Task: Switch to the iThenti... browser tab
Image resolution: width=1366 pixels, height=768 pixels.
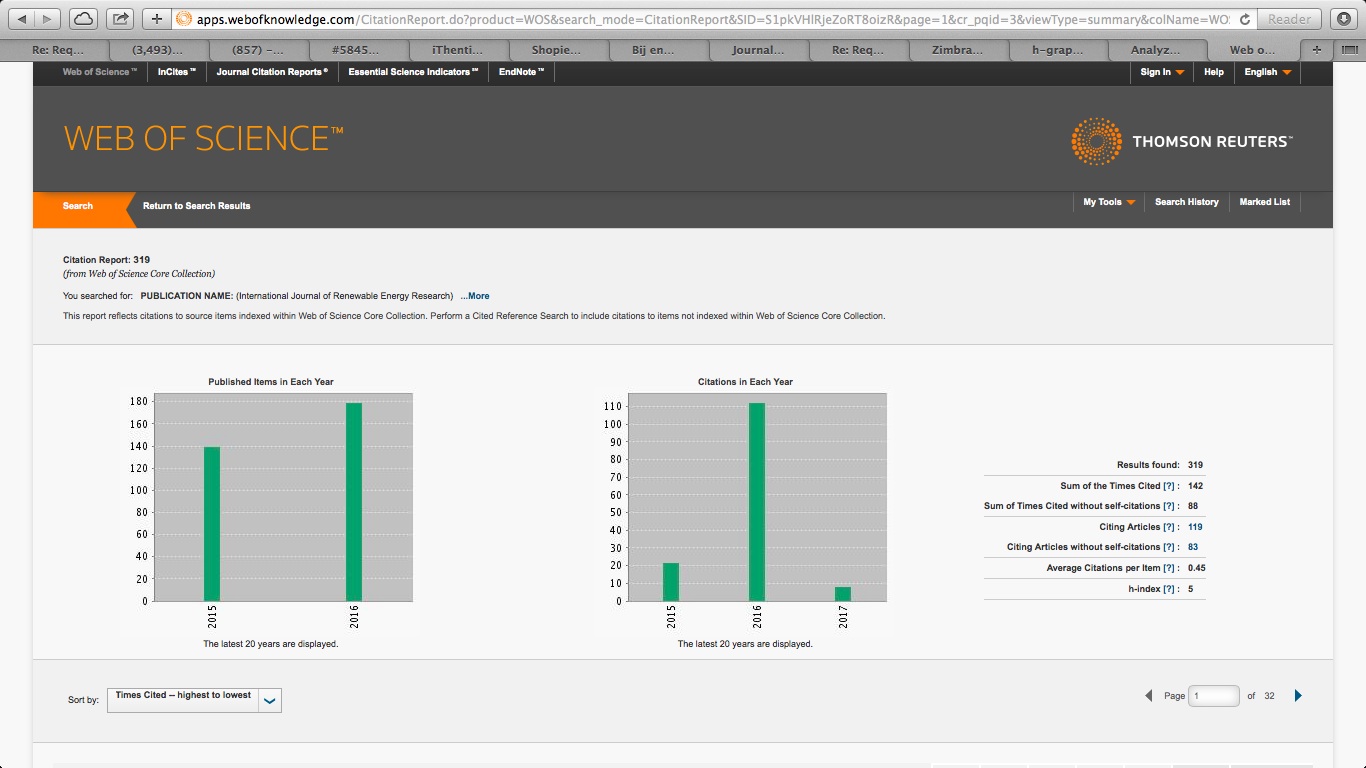Action: pos(458,49)
